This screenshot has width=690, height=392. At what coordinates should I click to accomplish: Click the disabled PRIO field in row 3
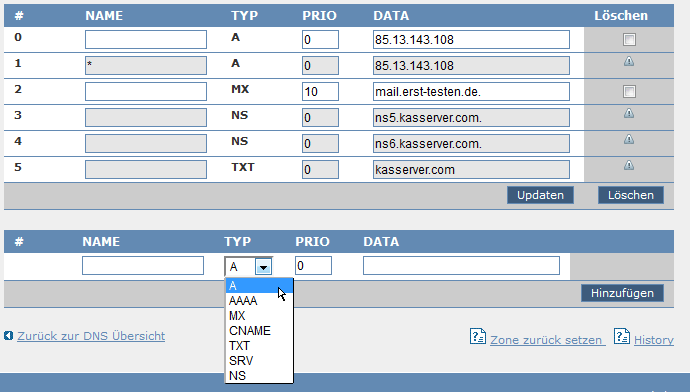pyautogui.click(x=320, y=117)
